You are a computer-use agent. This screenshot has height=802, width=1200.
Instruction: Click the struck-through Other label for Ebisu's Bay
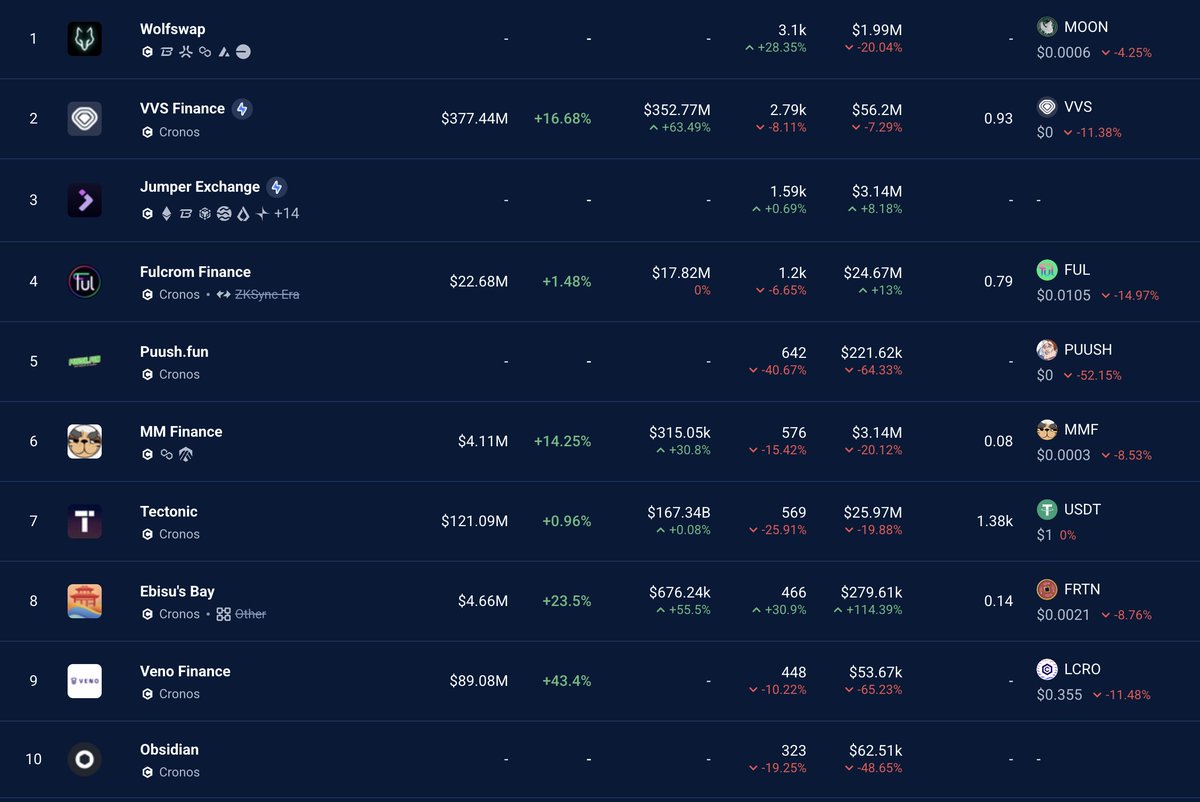click(250, 614)
